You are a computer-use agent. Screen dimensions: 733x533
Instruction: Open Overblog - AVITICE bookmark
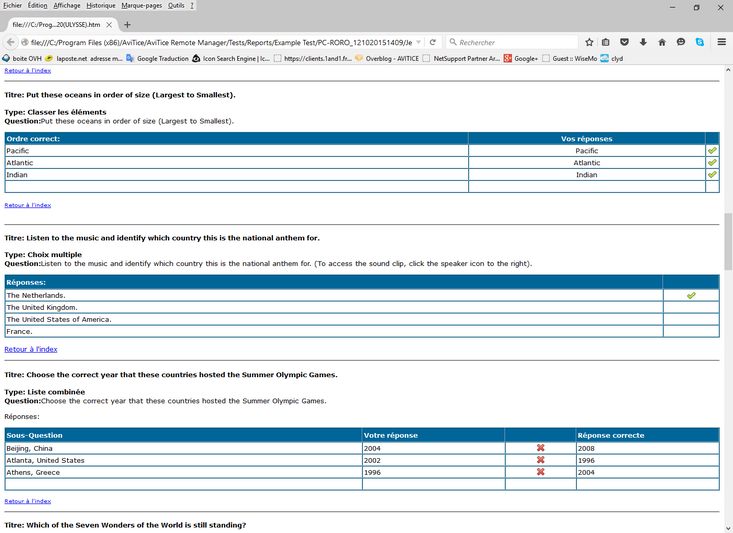(x=387, y=58)
